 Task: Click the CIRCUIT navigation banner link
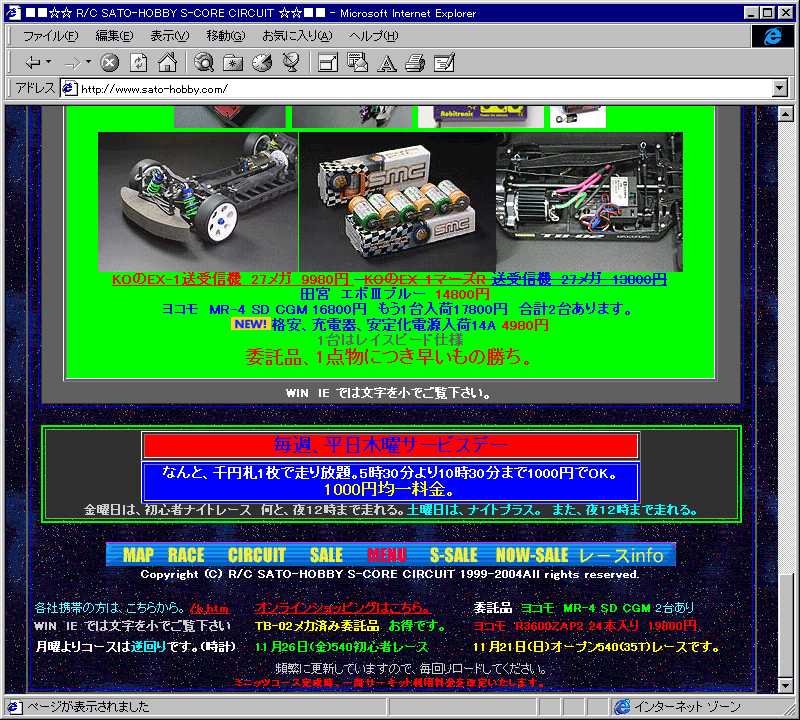tap(257, 555)
